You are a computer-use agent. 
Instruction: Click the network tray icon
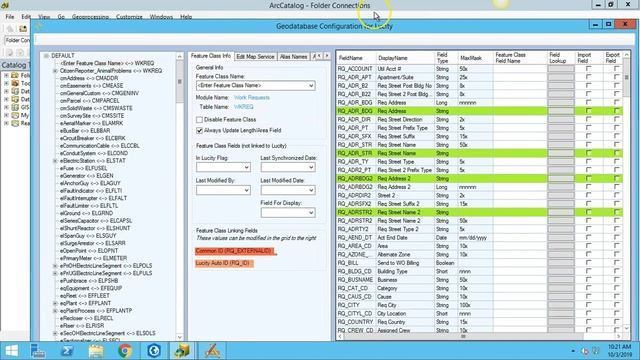(x=596, y=351)
